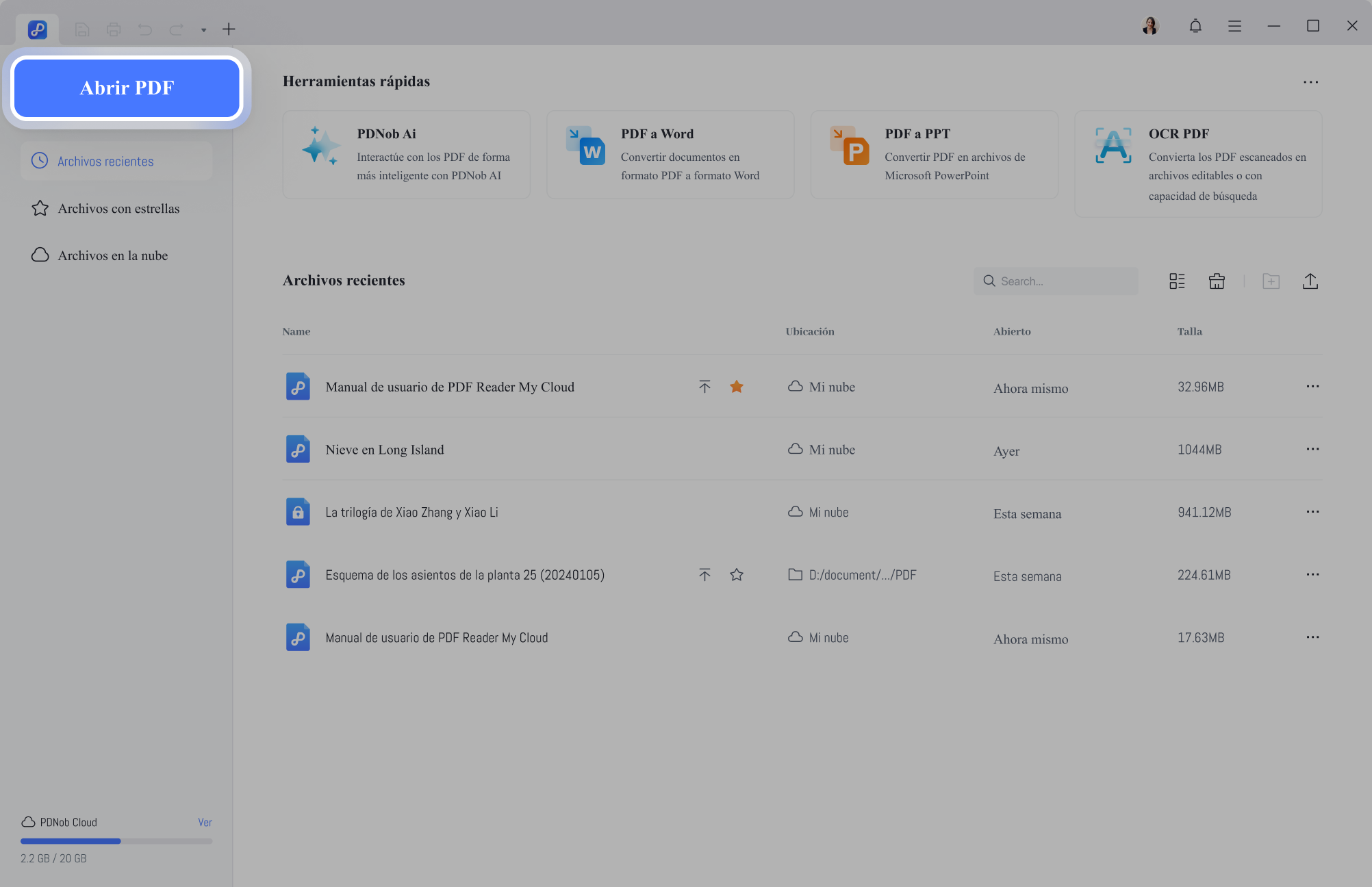Pin to top the Esquema de los asientos file
The image size is (1372, 887).
tap(704, 575)
